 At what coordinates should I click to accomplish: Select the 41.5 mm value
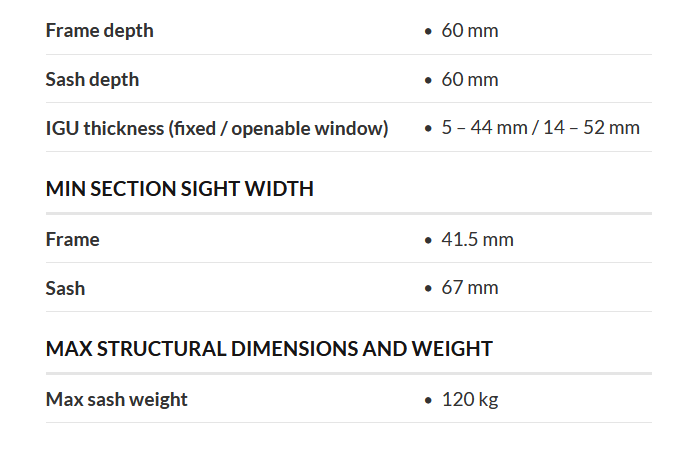point(477,240)
